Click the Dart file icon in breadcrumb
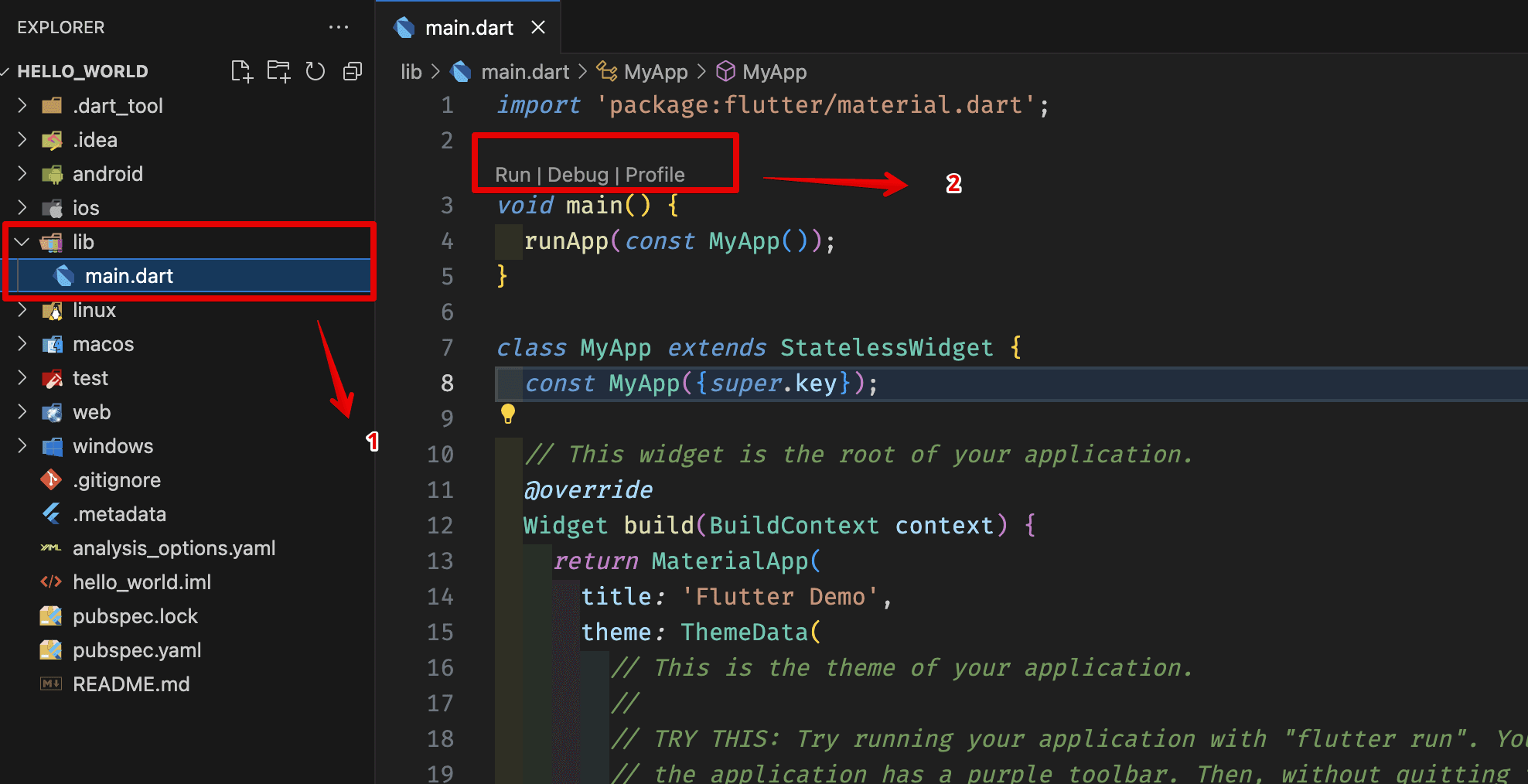This screenshot has height=784, width=1528. click(462, 72)
